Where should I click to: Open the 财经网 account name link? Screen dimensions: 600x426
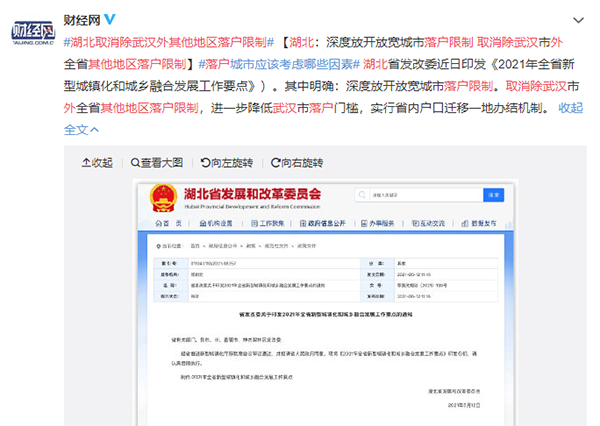[x=82, y=20]
